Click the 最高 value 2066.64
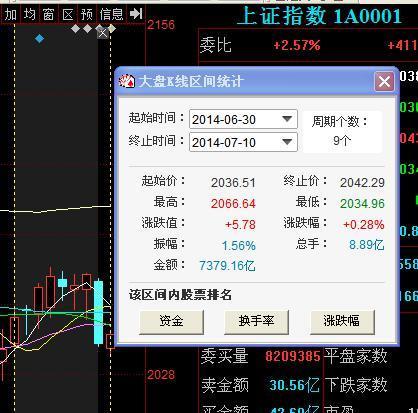The width and height of the screenshot is (418, 413). click(233, 203)
